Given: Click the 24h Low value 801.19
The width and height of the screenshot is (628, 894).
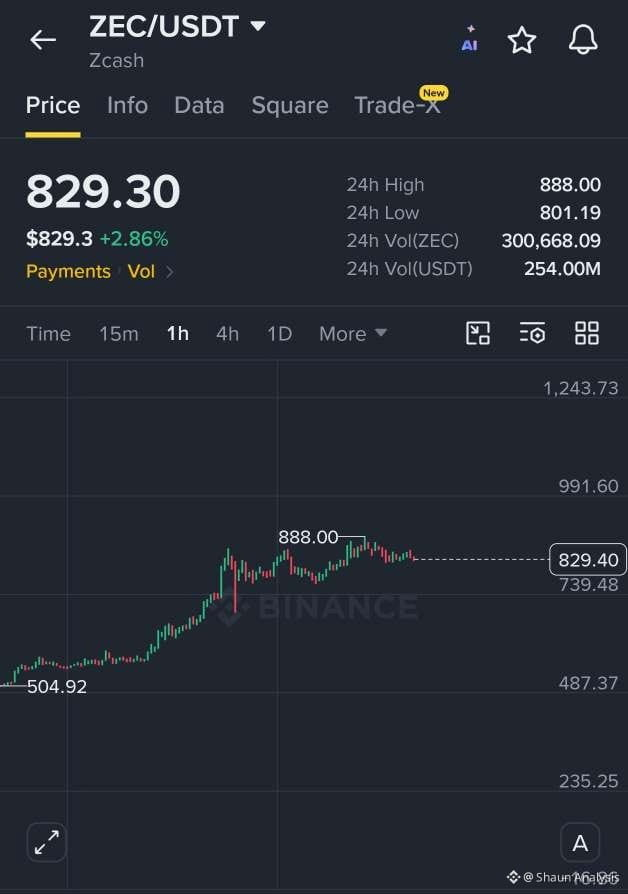Looking at the screenshot, I should pos(570,213).
